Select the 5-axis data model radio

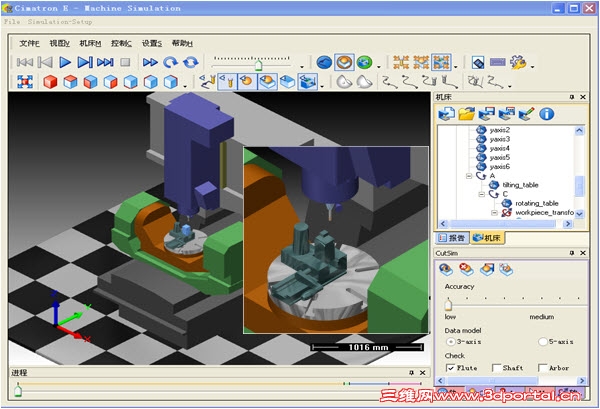(543, 342)
